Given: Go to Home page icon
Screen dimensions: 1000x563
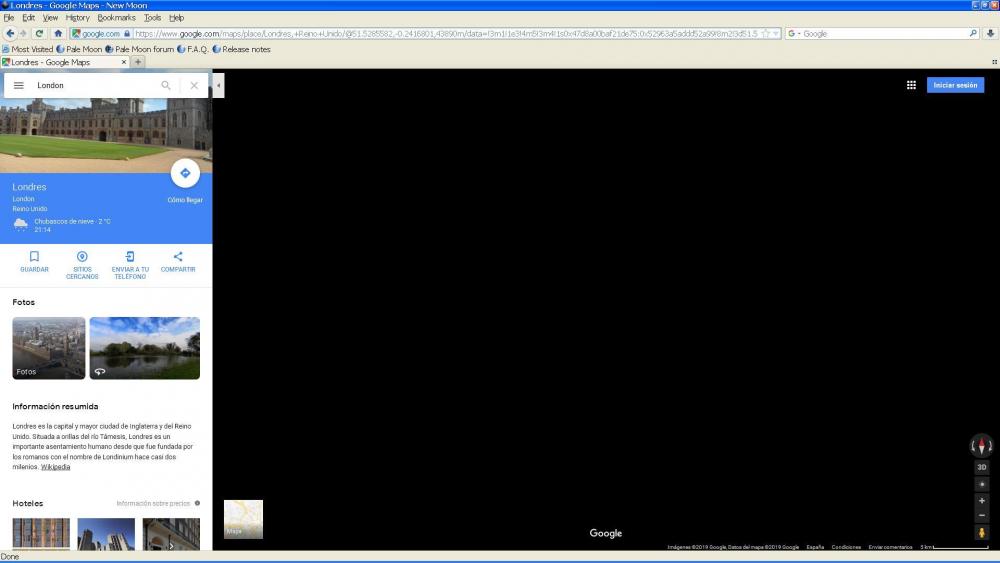Looking at the screenshot, I should [58, 33].
